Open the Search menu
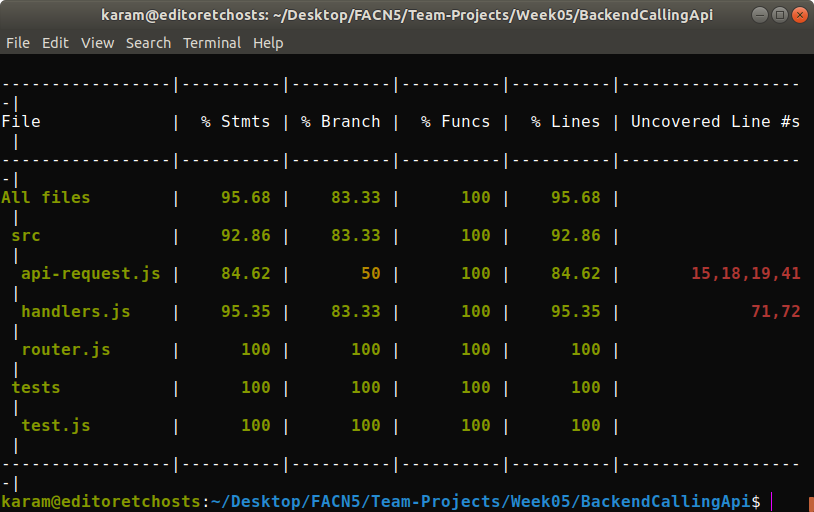Screen dimensions: 814x512 coord(148,43)
